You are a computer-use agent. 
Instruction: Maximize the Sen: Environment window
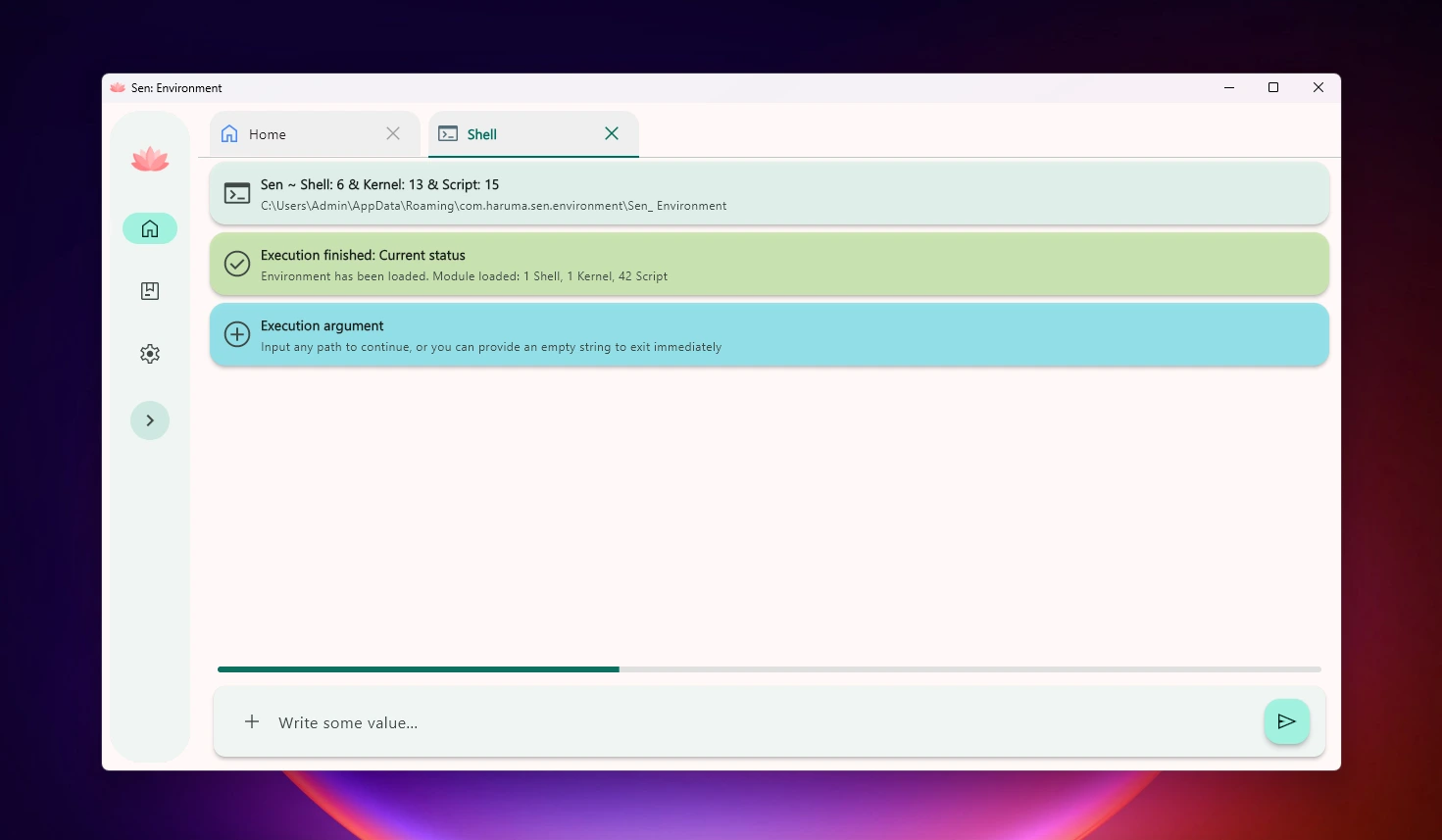pos(1273,87)
